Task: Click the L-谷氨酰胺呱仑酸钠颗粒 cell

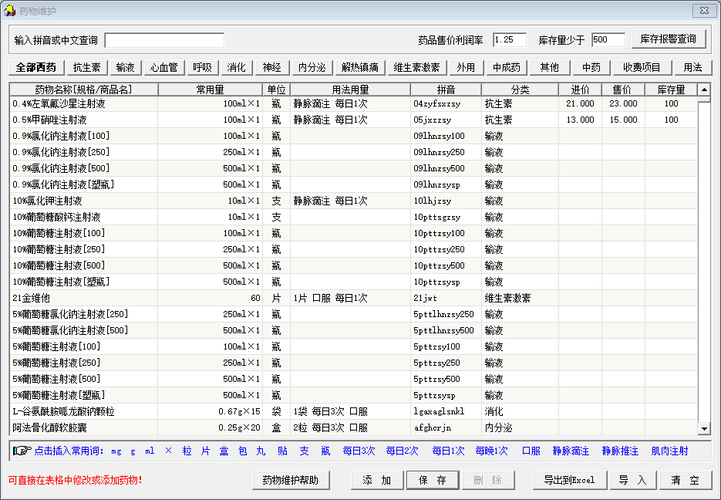Action: (x=84, y=411)
